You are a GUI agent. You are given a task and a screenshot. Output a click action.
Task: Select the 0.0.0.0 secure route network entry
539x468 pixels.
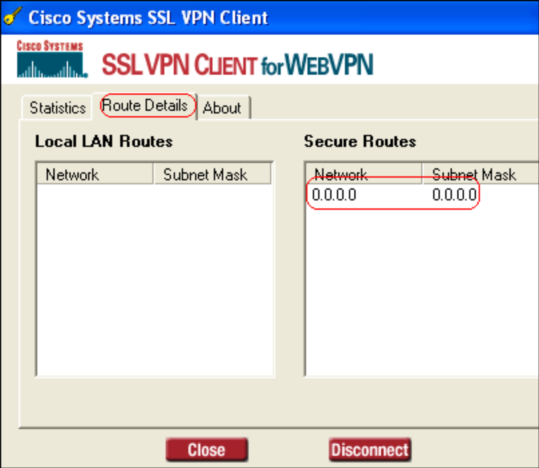[334, 195]
